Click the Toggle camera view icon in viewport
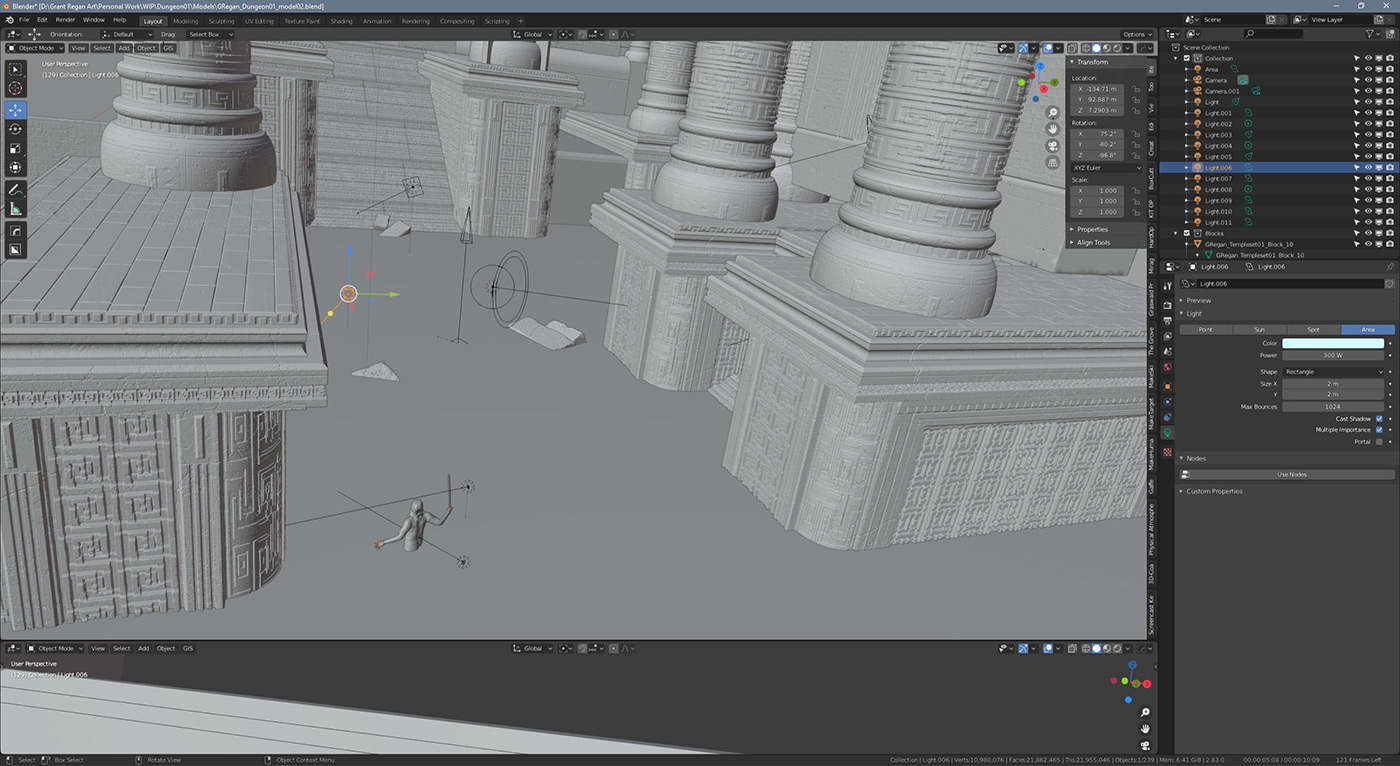This screenshot has width=1400, height=766. coord(1053,146)
